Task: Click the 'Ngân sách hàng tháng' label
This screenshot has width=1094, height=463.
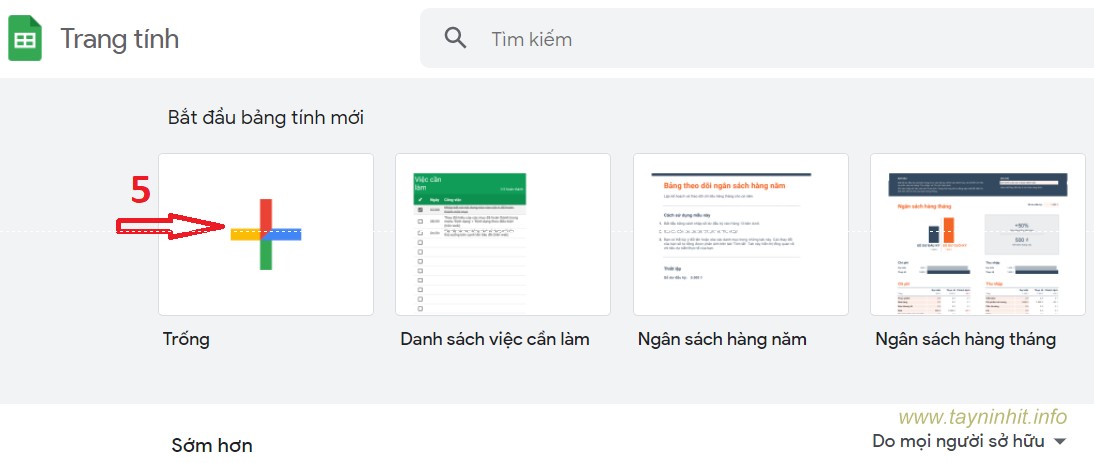Action: click(965, 339)
